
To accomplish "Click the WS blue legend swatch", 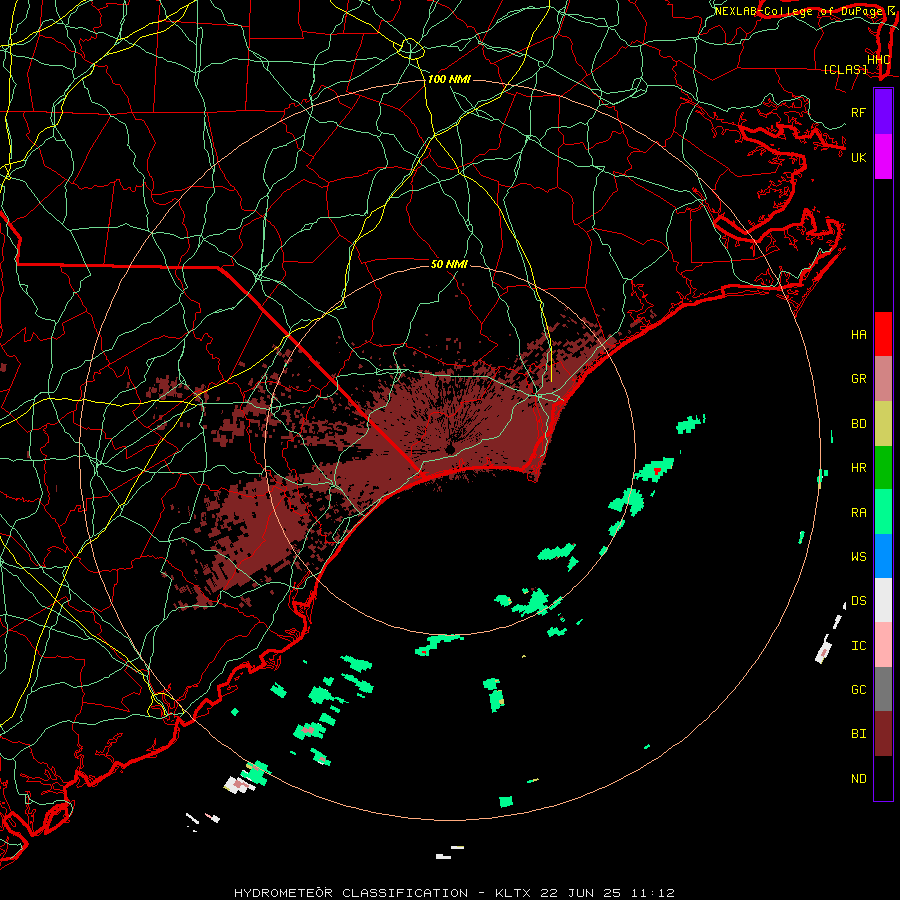I will coord(883,556).
